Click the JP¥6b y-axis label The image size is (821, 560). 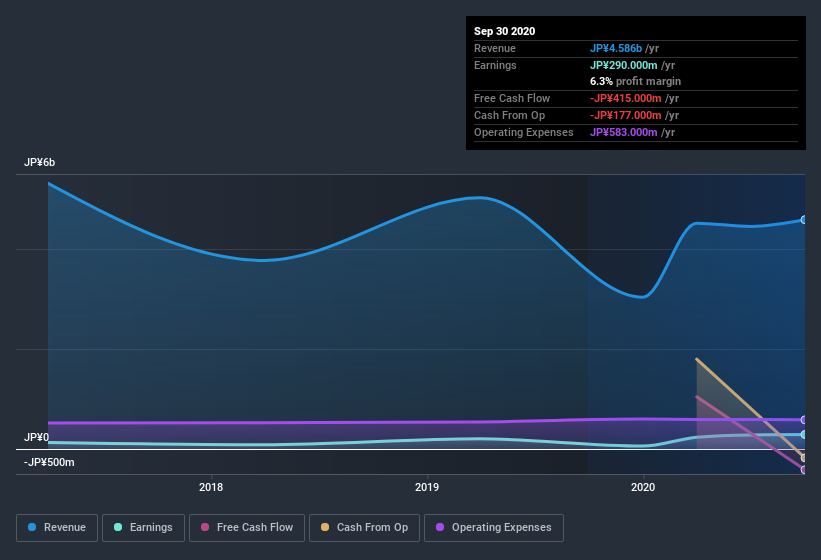pyautogui.click(x=39, y=162)
